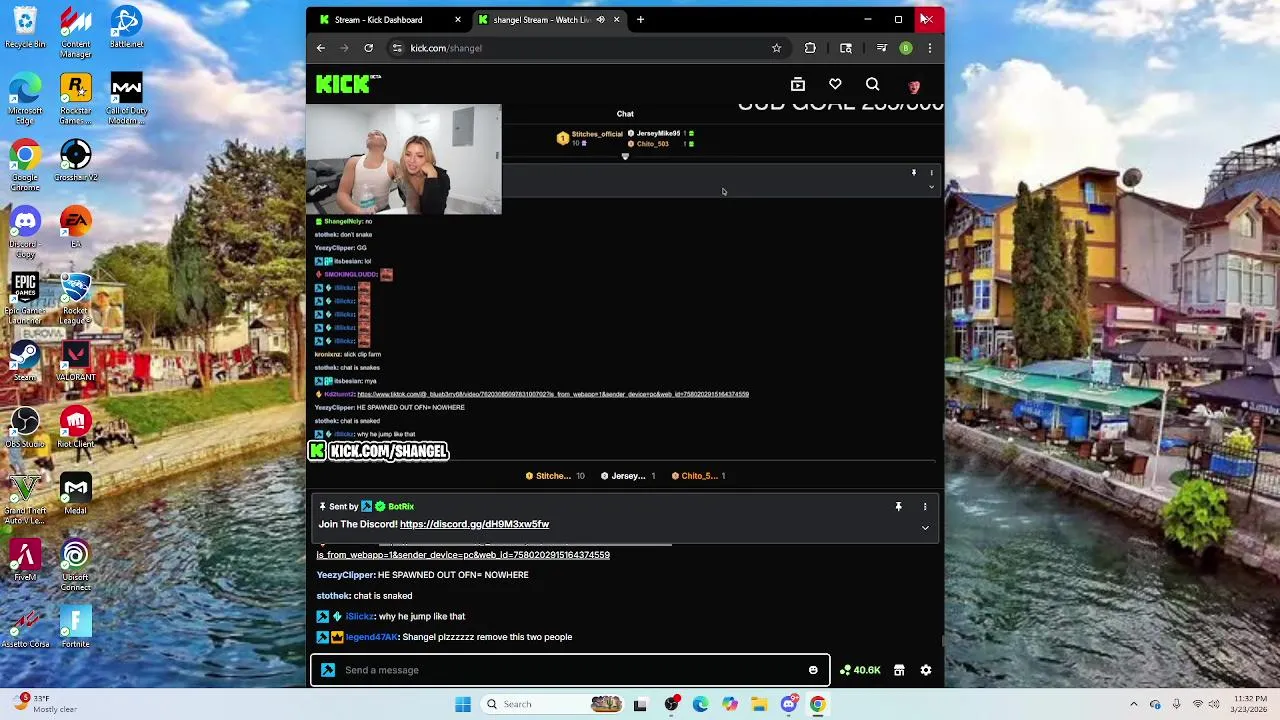Open the Crosshair V2 desktop icon
Viewport: 1280px width, 720px height.
click(x=76, y=162)
